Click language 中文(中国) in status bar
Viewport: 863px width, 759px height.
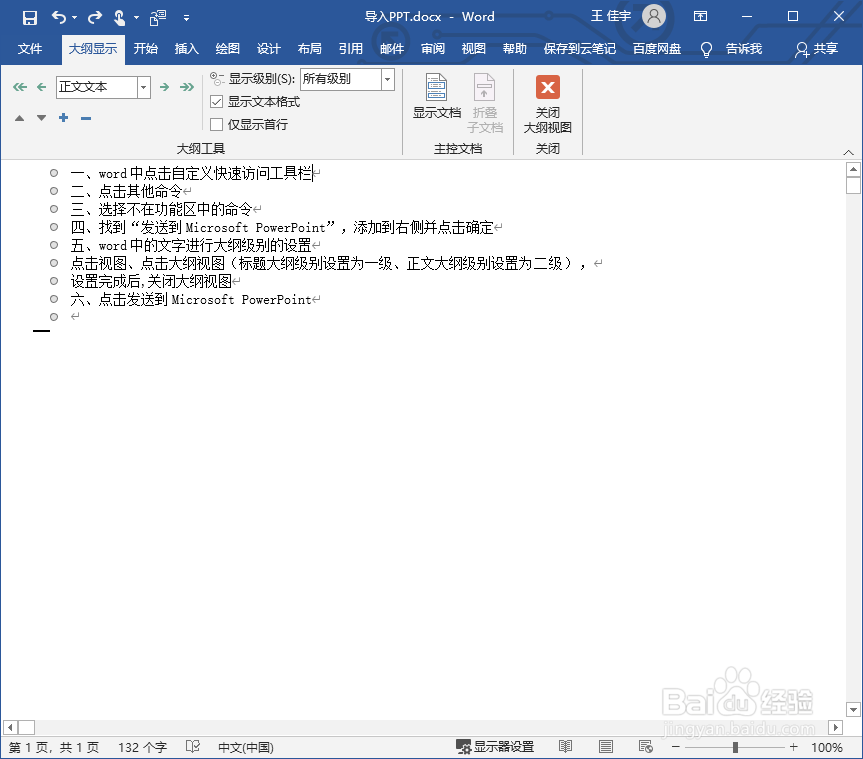(x=245, y=747)
